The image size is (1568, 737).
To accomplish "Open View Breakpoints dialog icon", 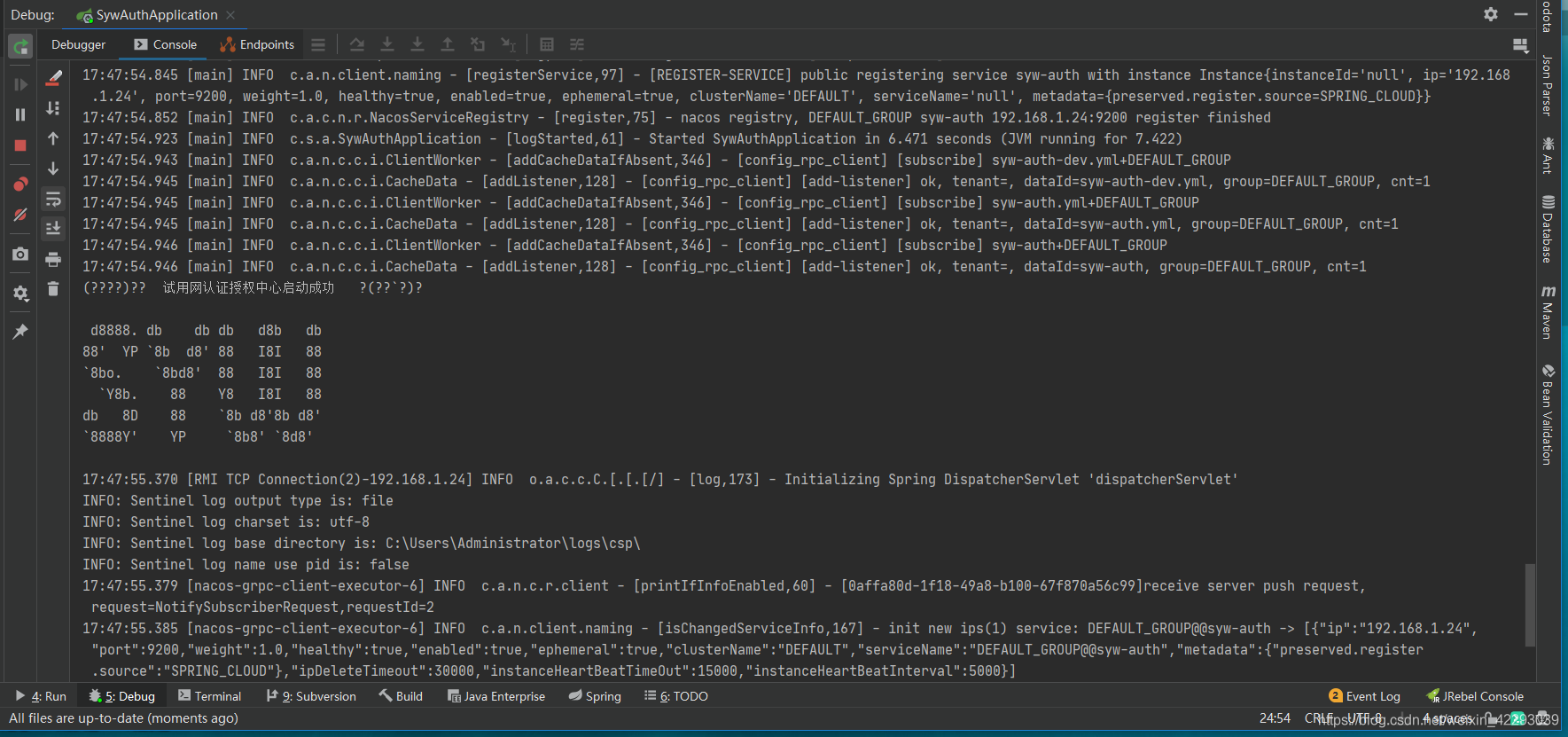I will point(20,184).
